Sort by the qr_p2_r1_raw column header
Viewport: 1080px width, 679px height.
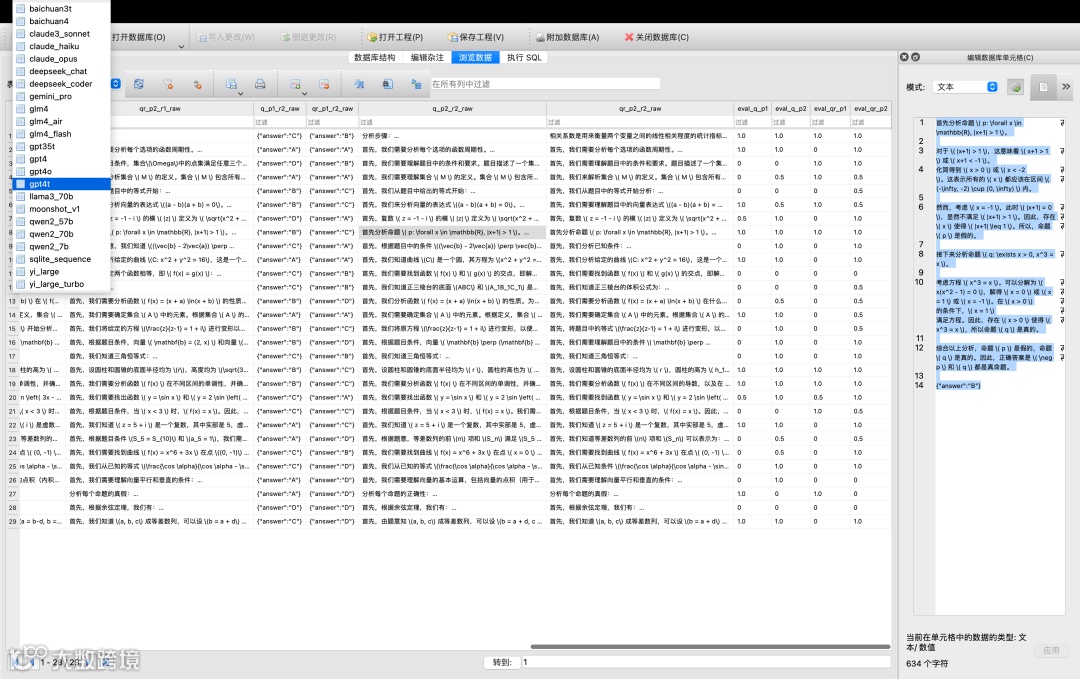[x=160, y=109]
